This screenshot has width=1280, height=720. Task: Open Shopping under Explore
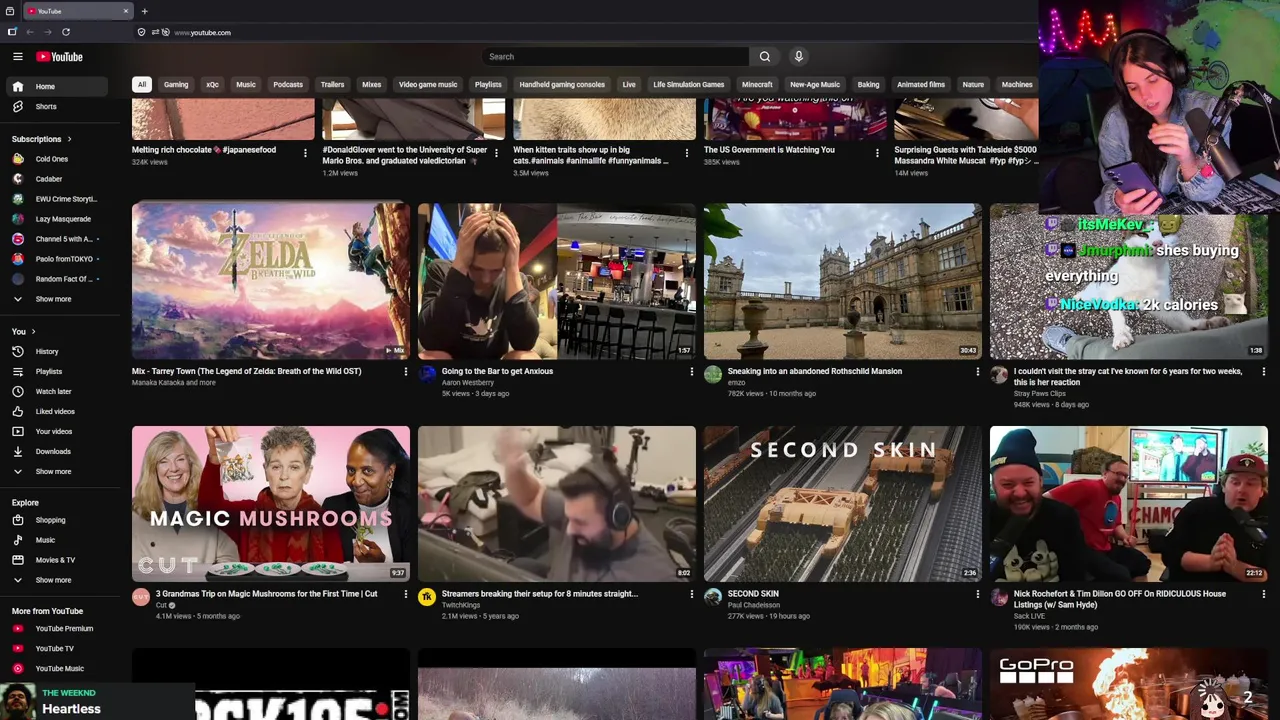56,520
